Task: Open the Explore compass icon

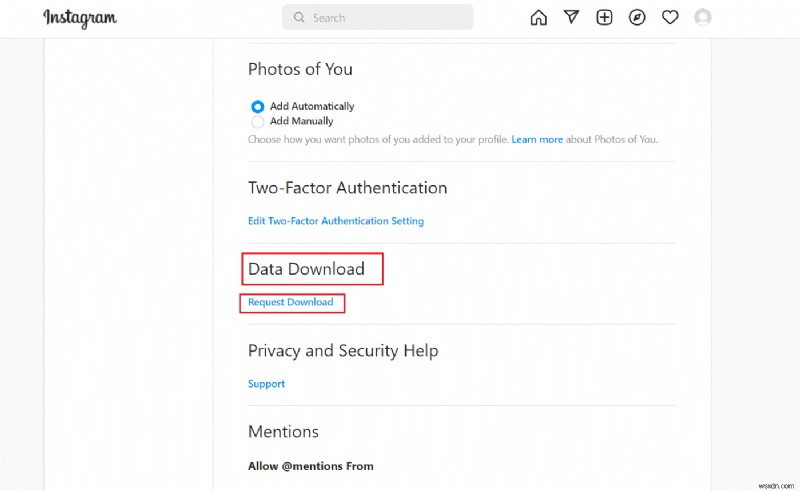Action: click(637, 17)
